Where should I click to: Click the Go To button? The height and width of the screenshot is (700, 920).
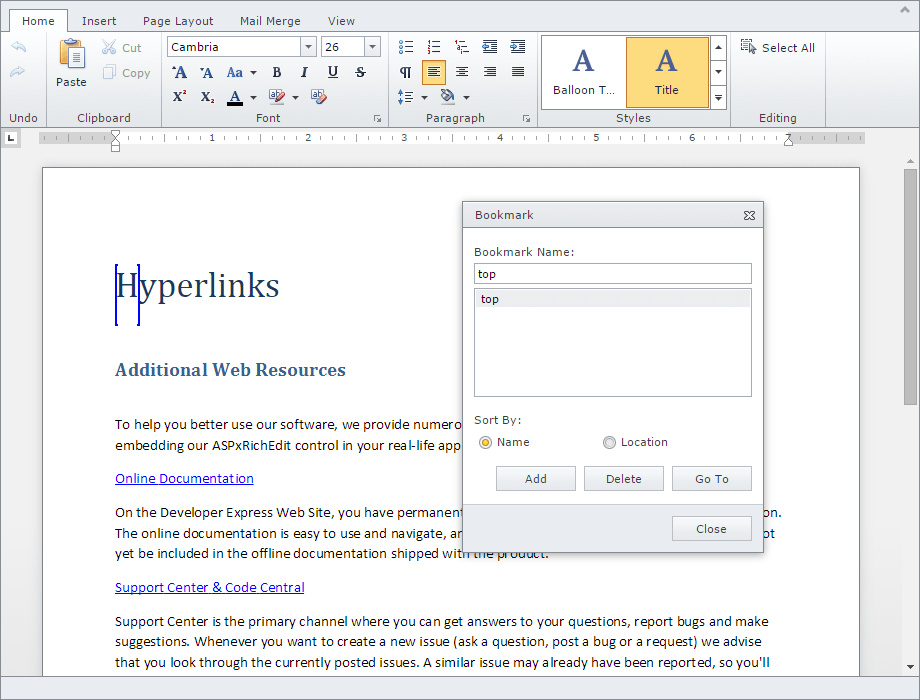click(711, 479)
